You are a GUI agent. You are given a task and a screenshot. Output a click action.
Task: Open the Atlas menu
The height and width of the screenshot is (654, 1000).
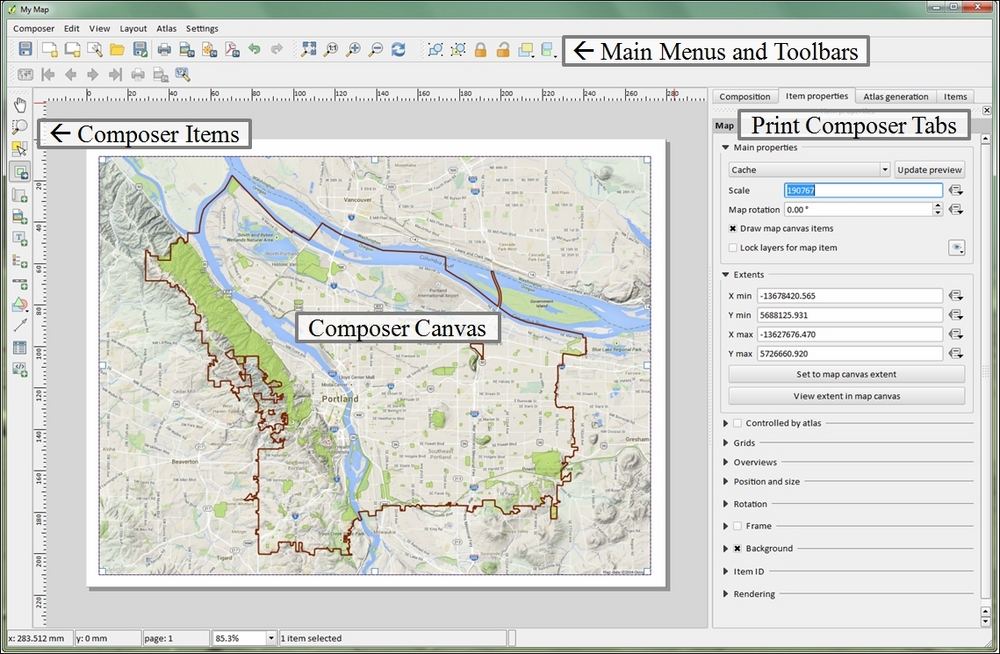(x=166, y=29)
